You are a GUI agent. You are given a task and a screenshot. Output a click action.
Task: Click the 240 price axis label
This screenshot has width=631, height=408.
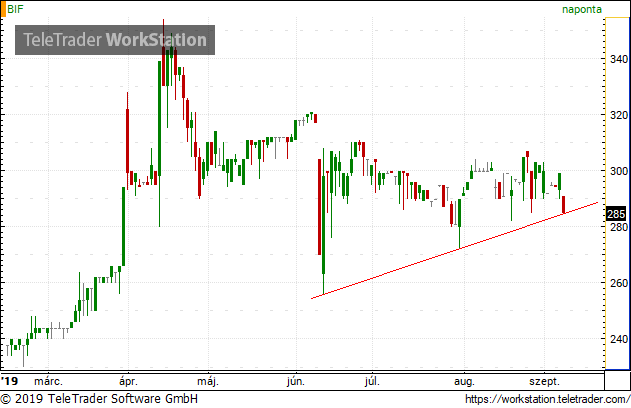coord(619,339)
